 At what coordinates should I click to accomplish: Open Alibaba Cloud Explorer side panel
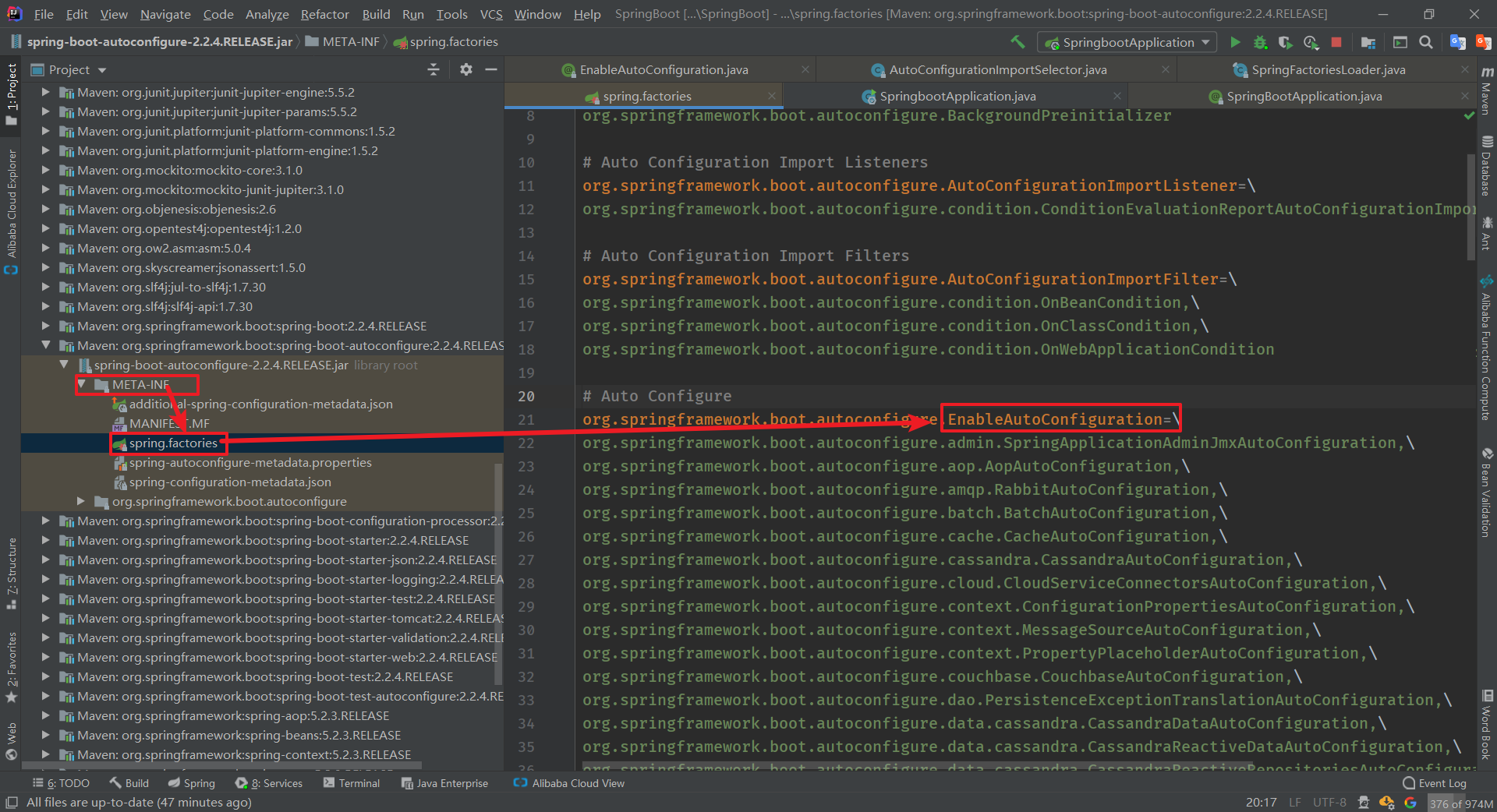pyautogui.click(x=11, y=211)
